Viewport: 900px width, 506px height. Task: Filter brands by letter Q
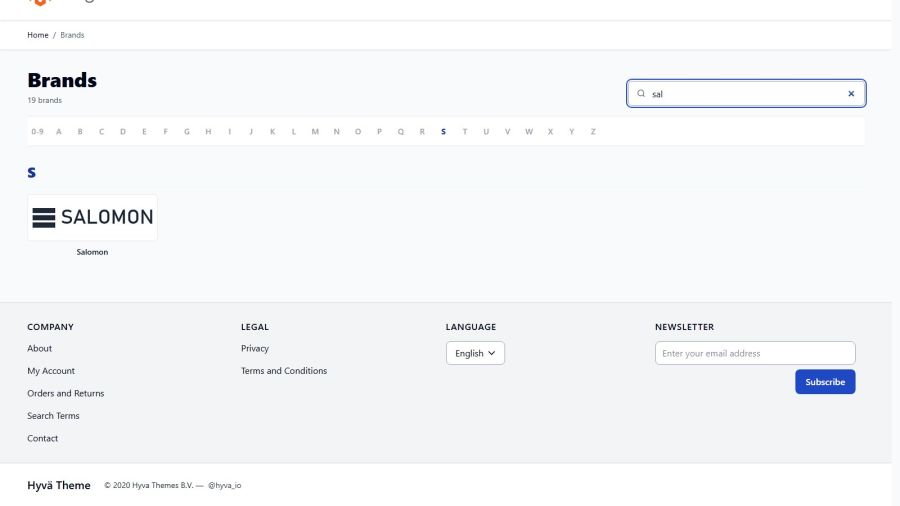401,131
